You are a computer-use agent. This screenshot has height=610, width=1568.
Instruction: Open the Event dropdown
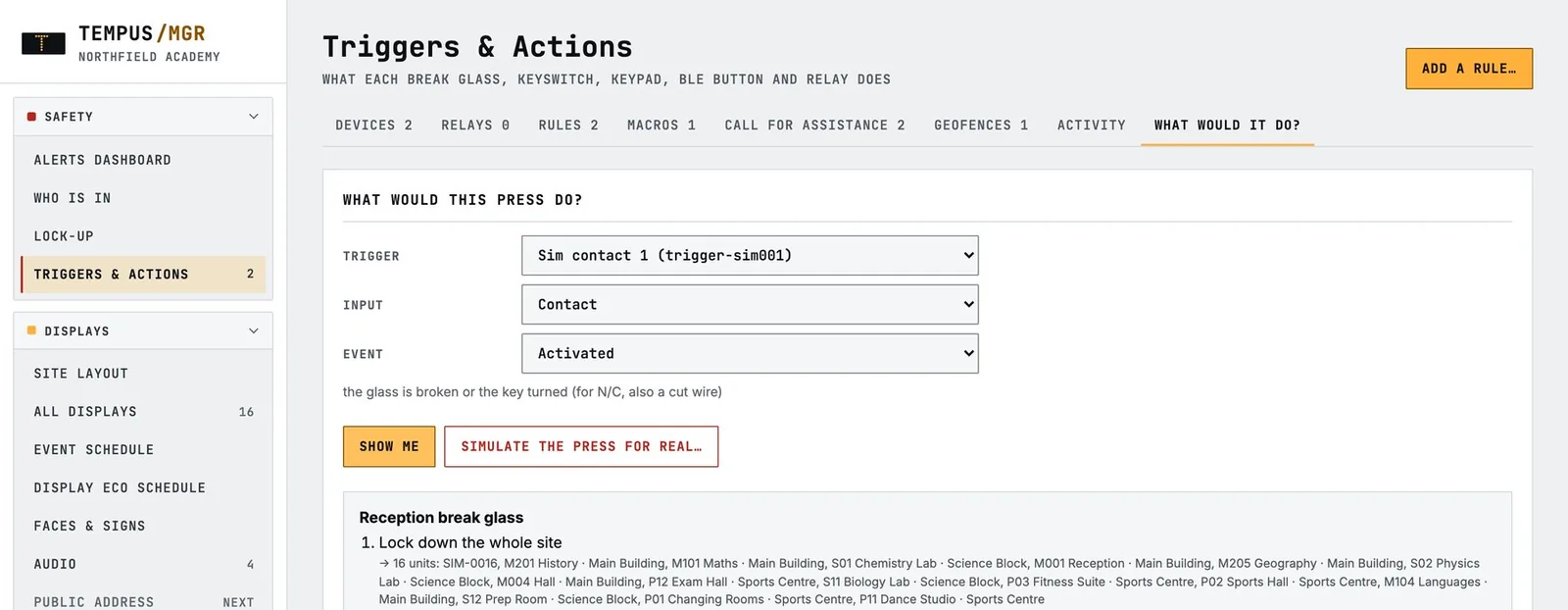point(750,354)
